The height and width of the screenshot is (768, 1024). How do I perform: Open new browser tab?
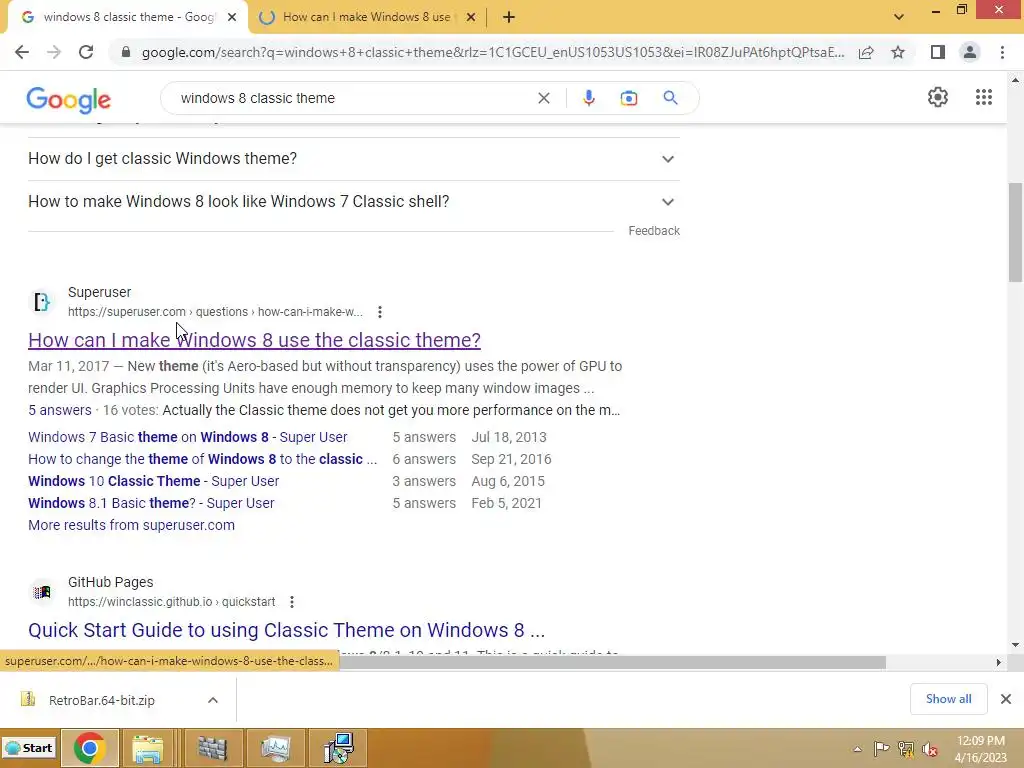(x=509, y=17)
